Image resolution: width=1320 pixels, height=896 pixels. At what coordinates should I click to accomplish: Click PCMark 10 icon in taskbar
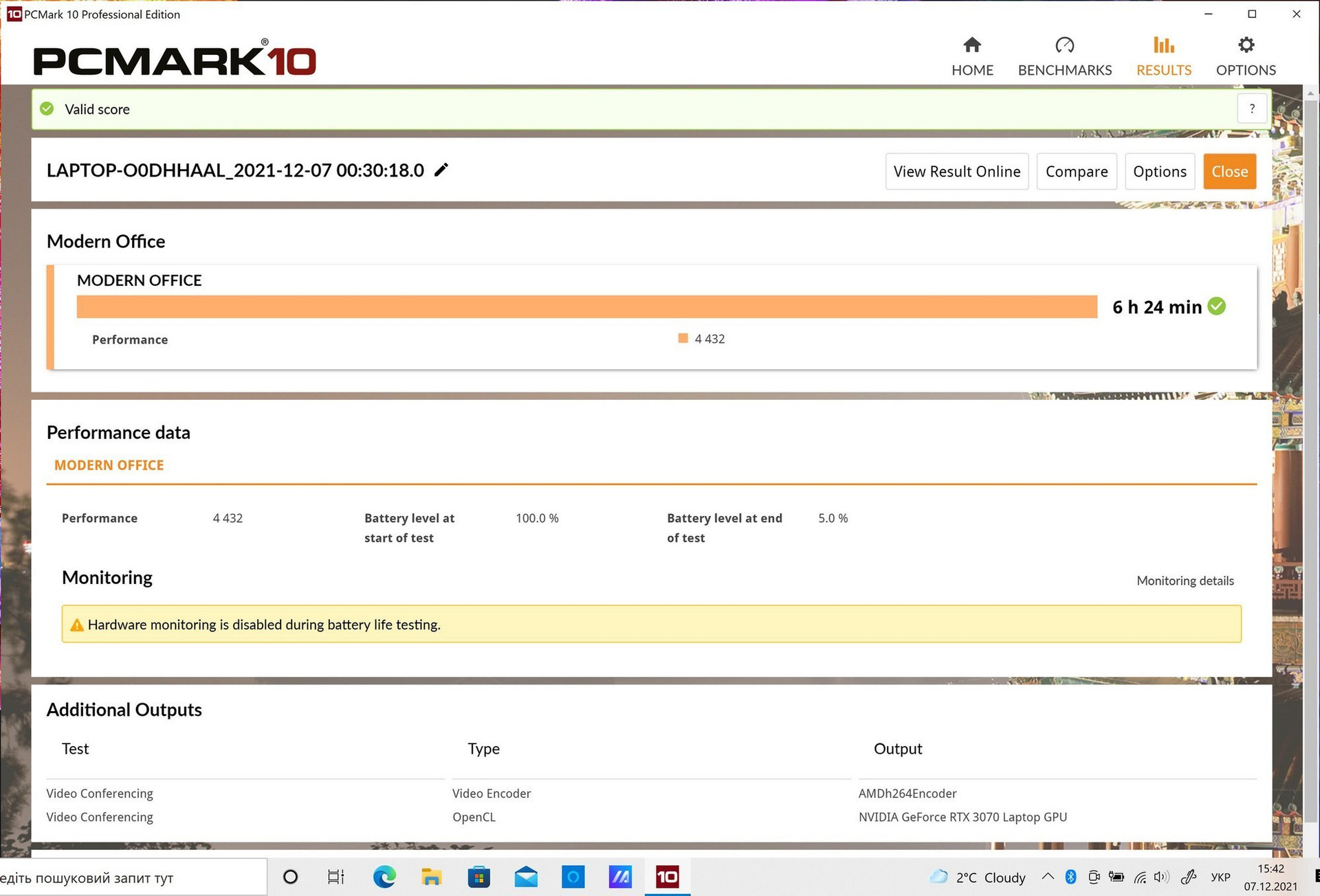pos(667,877)
